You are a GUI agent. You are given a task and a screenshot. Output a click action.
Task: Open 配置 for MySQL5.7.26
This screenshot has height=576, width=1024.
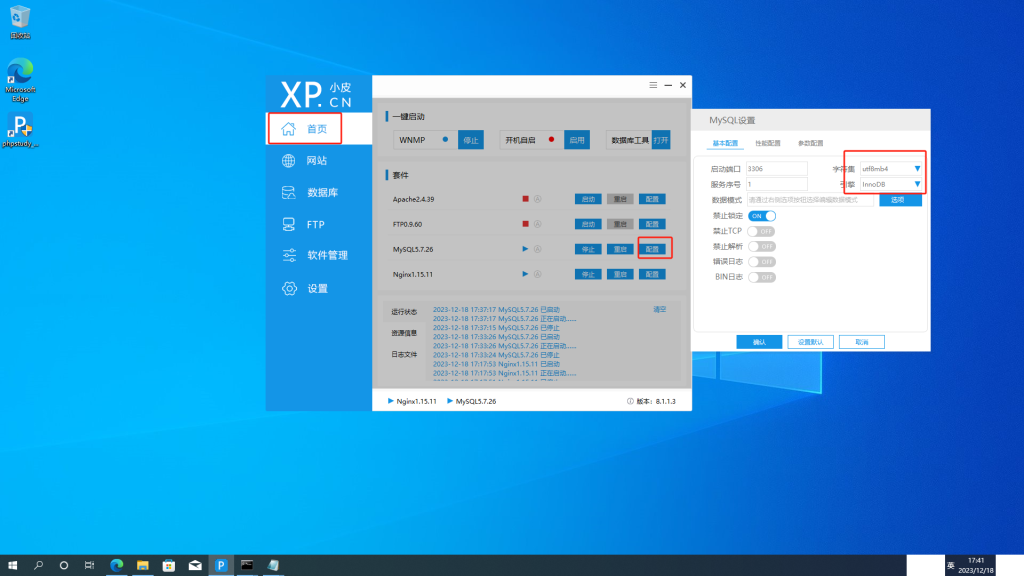[x=652, y=249]
